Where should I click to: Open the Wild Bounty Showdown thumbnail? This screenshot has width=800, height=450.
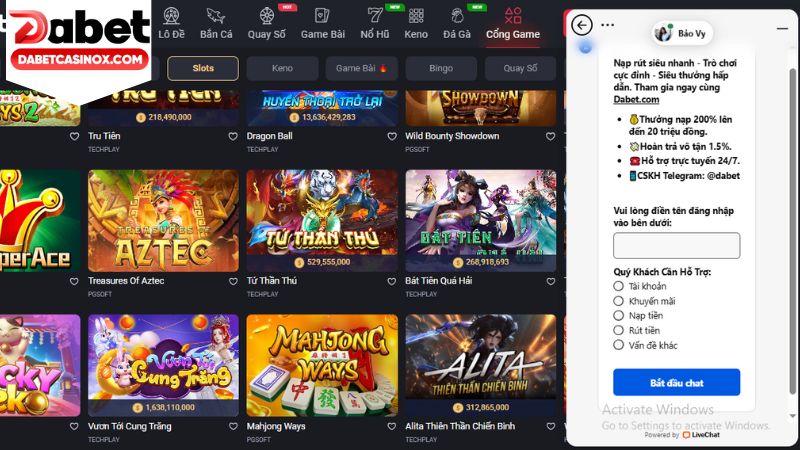(481, 108)
